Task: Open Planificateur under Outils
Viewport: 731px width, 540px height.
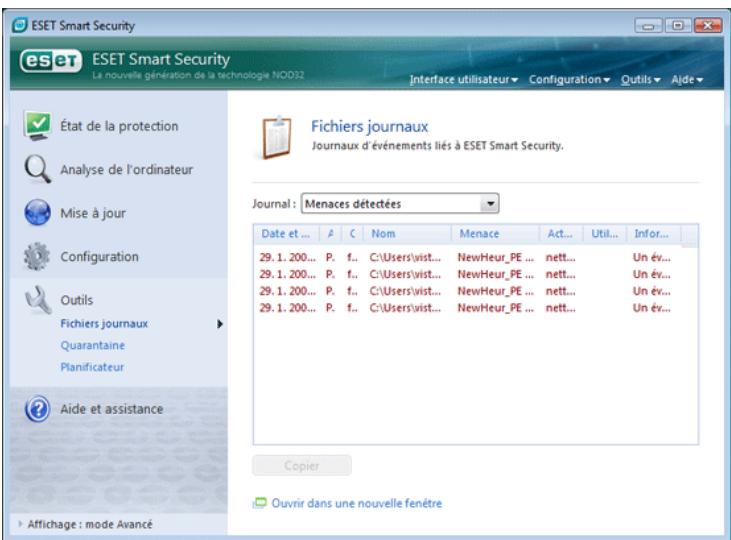Action: coord(92,367)
